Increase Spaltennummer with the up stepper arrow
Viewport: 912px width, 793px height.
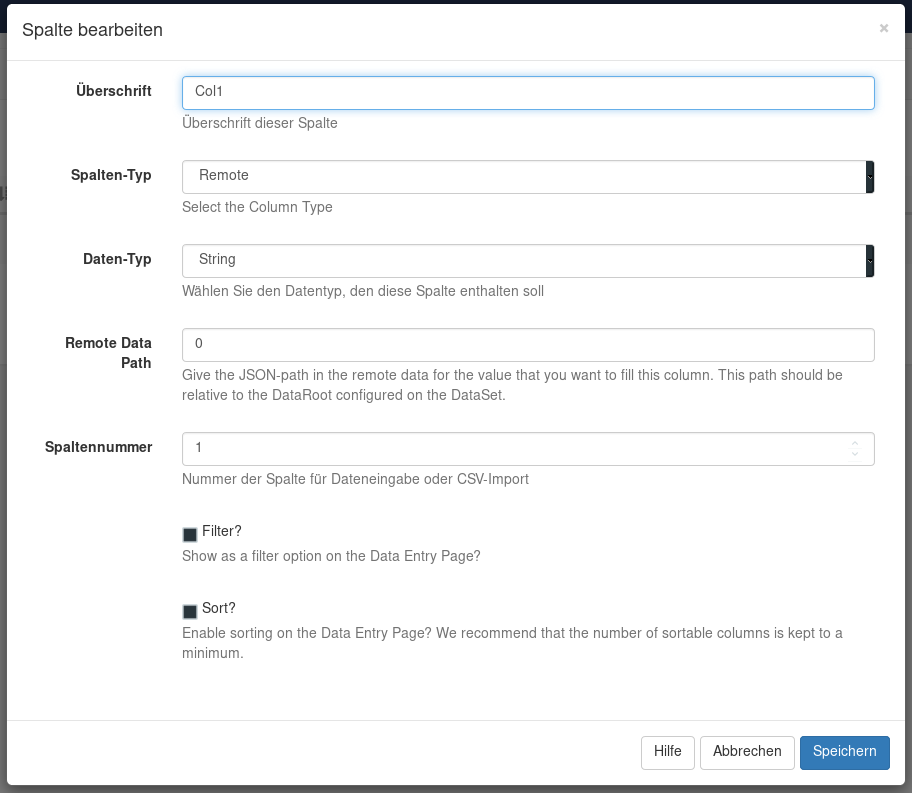tap(855, 444)
